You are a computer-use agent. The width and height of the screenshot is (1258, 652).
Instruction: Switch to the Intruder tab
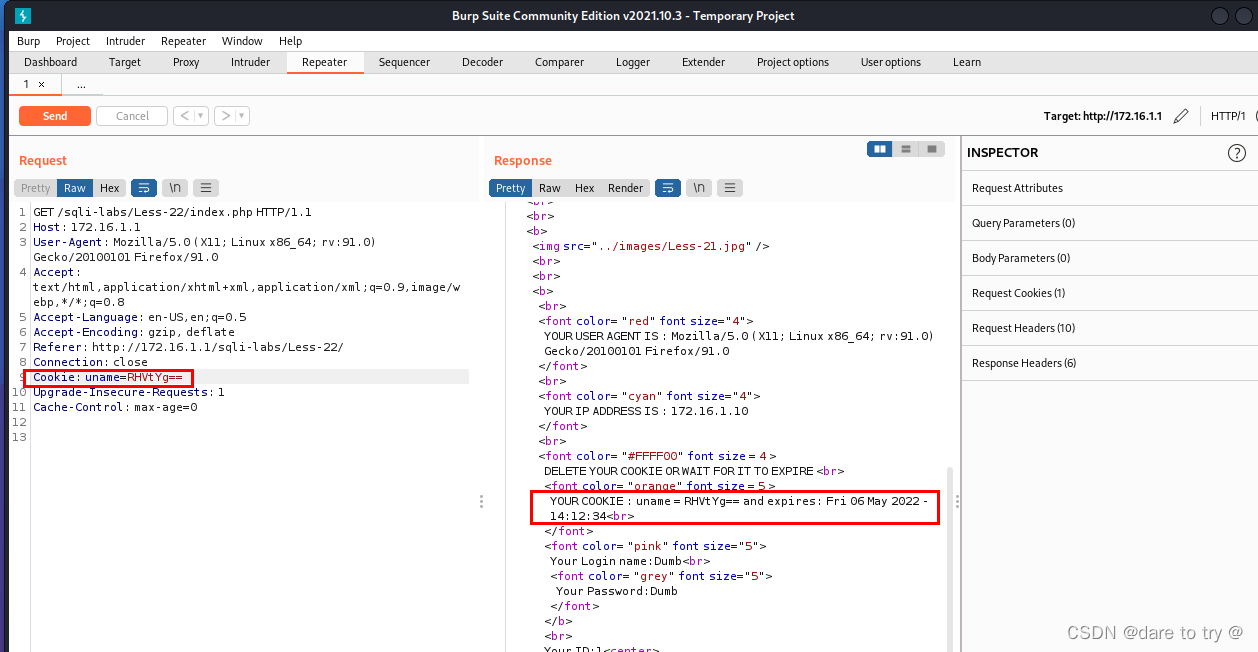pos(250,62)
